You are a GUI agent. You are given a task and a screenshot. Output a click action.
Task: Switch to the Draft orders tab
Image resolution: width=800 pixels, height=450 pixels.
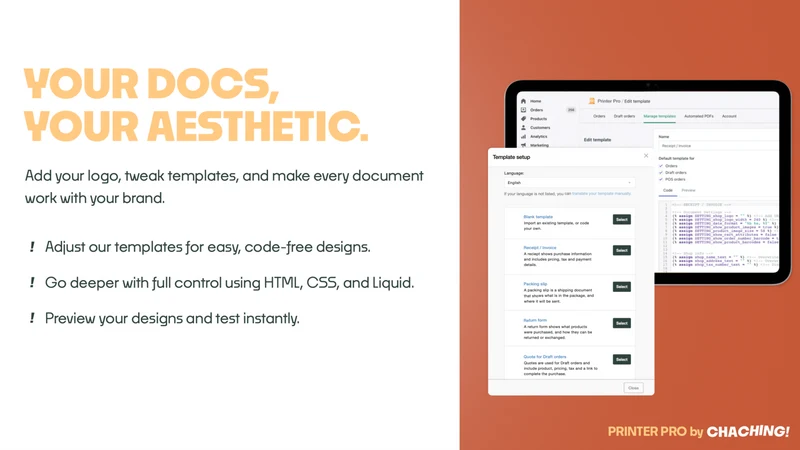(624, 116)
